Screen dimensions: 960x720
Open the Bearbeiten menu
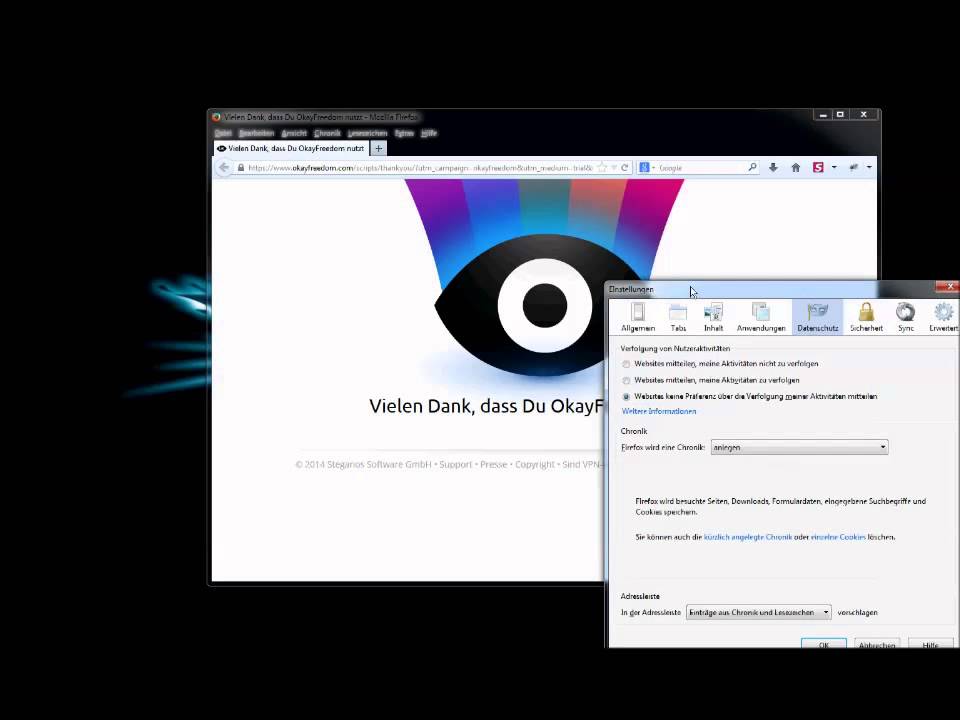[257, 133]
